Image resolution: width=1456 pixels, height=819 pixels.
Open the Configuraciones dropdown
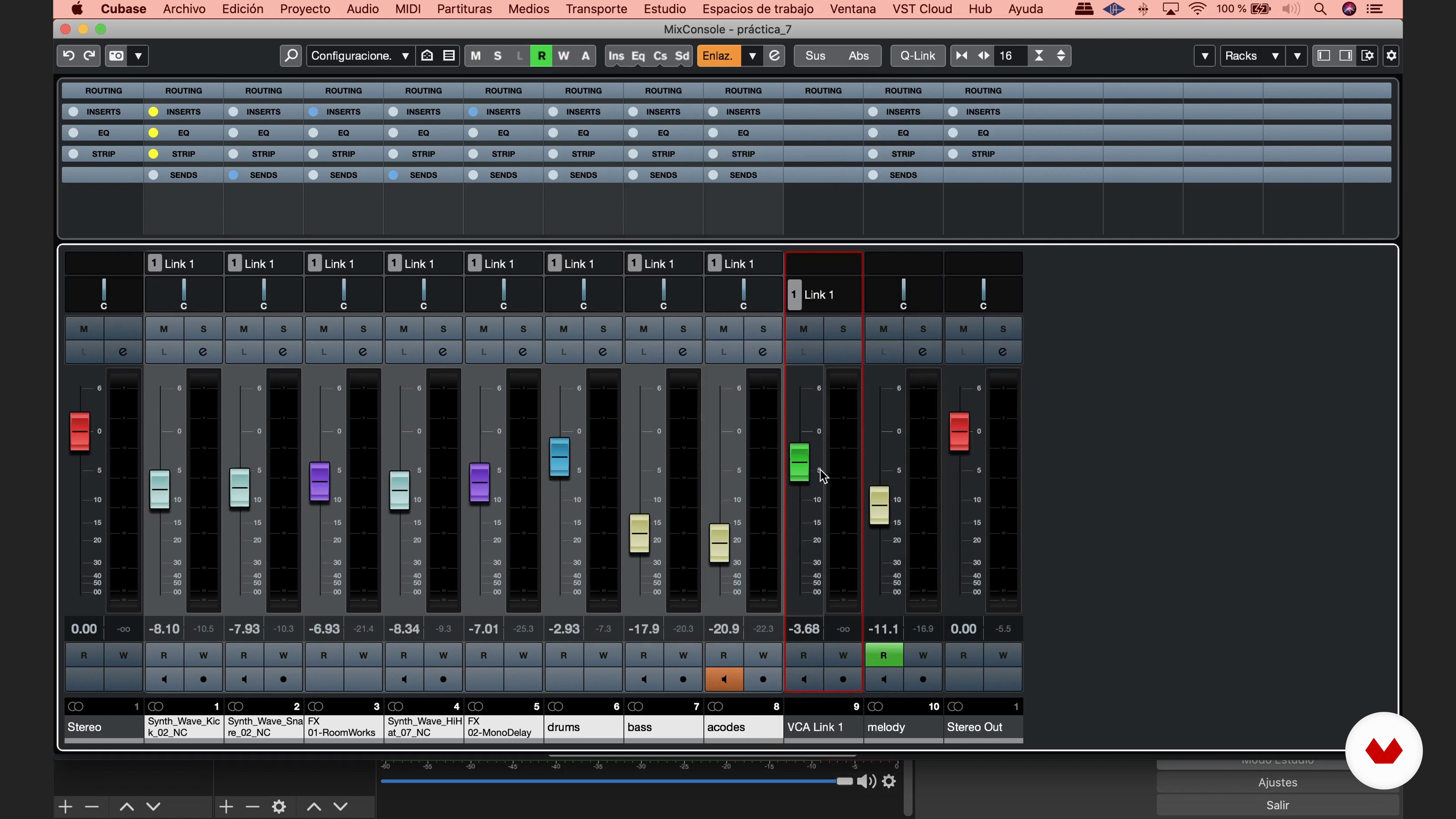(360, 55)
